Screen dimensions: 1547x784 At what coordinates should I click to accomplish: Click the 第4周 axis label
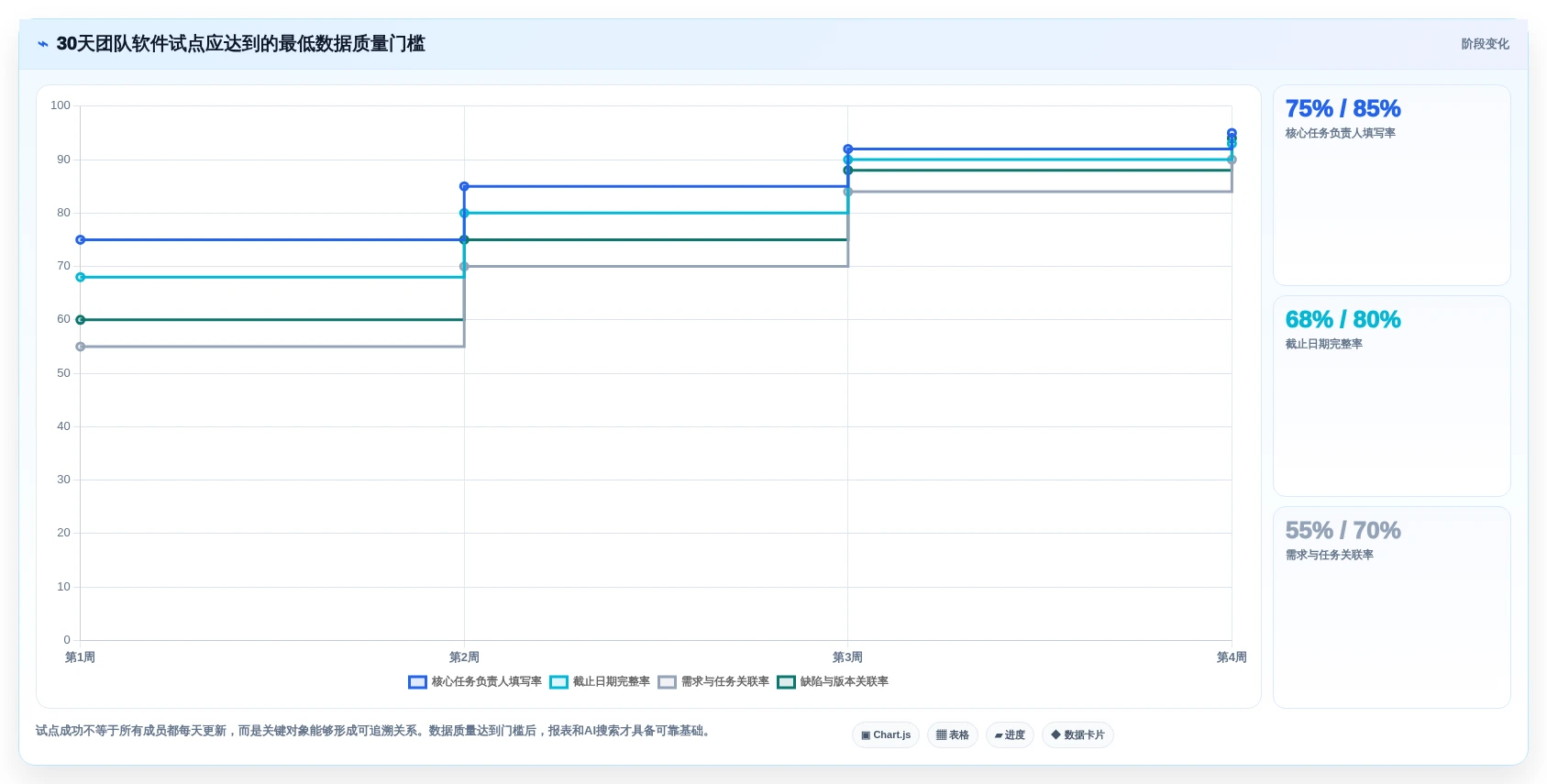[1232, 657]
